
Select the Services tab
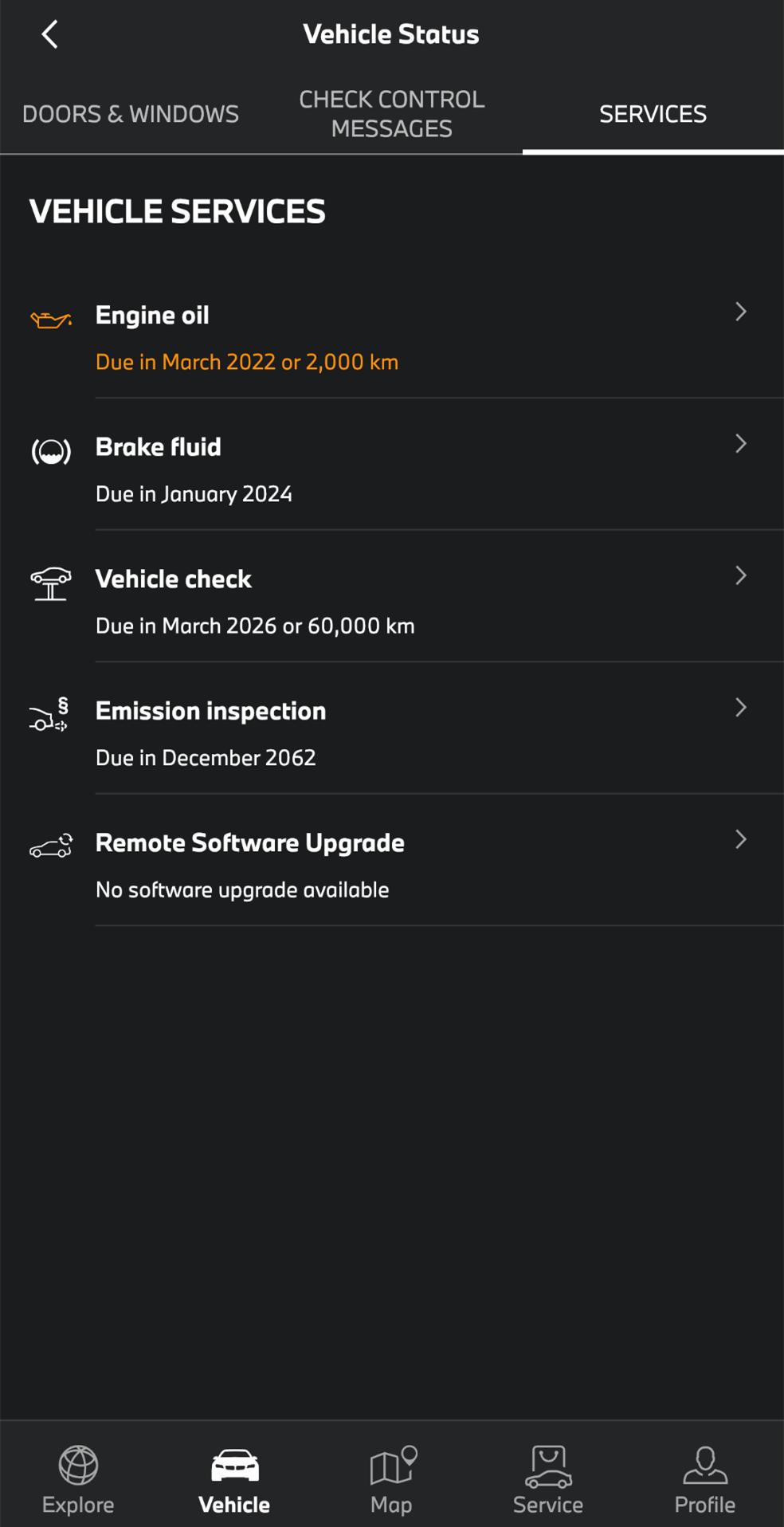click(x=653, y=114)
